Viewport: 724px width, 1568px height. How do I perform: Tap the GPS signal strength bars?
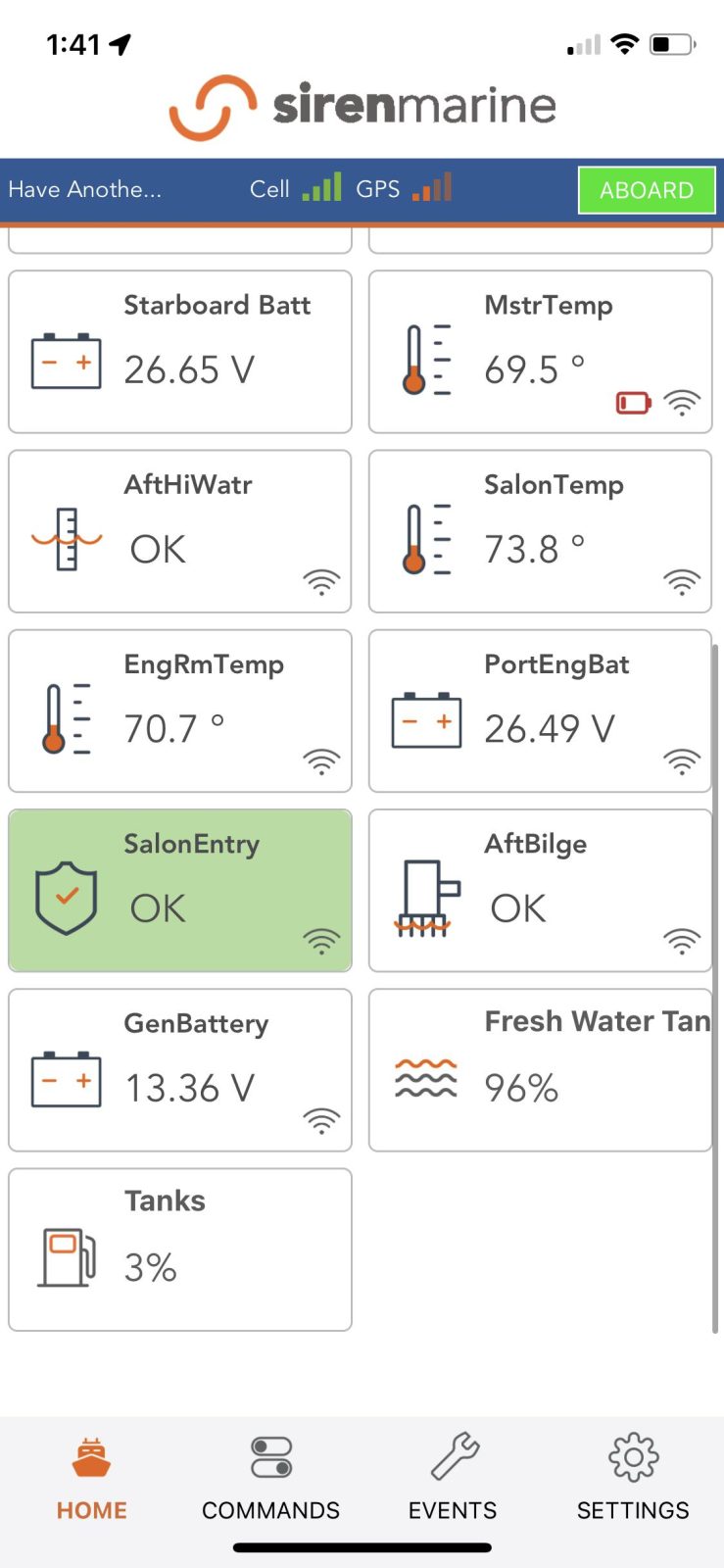(x=432, y=187)
